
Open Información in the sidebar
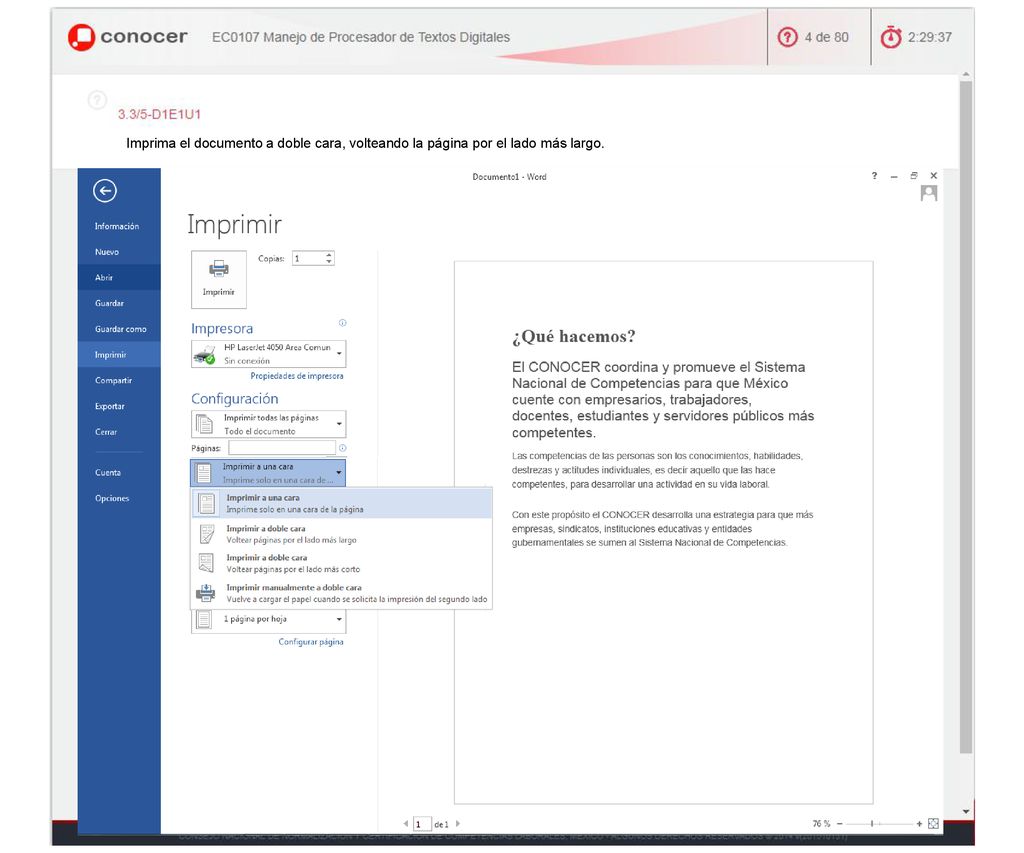119,226
